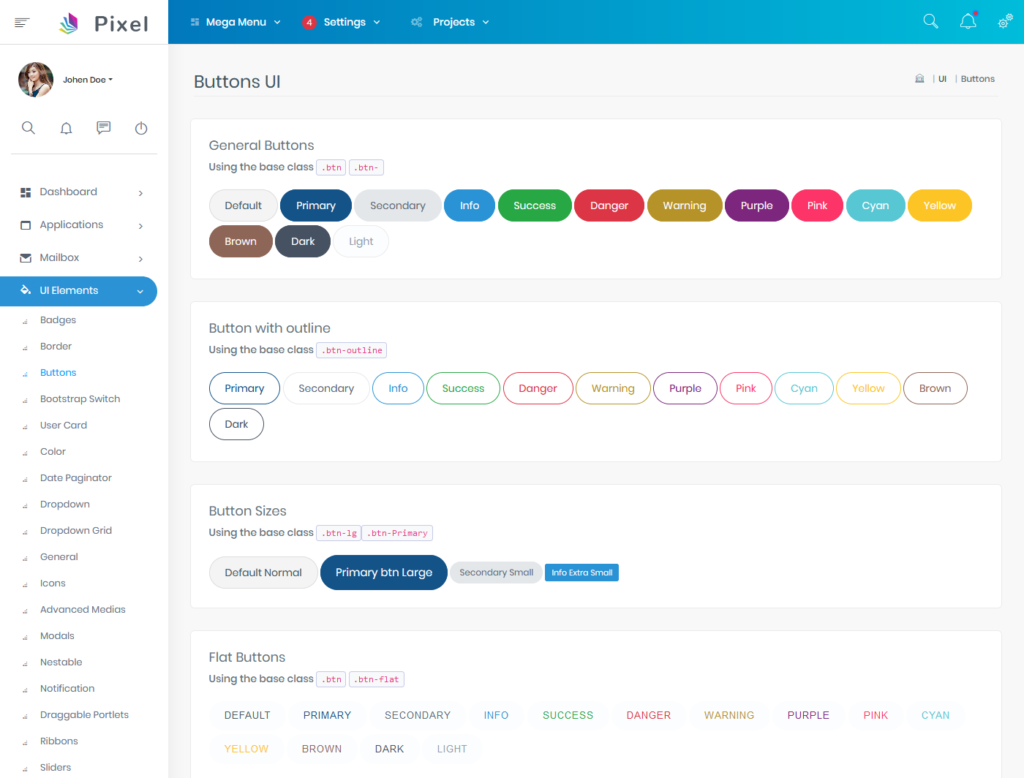Click solid Dark button
Screen dimensions: 1024x778
tap(302, 242)
